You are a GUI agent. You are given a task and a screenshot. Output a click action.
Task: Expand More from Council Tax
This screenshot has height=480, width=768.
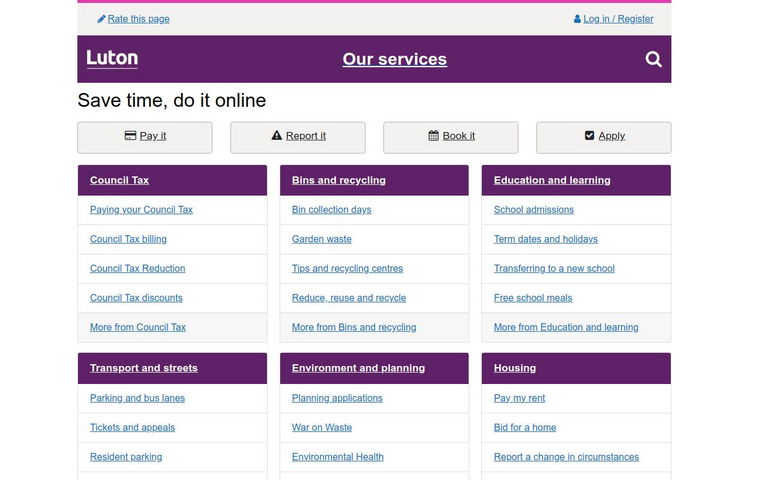[138, 328]
